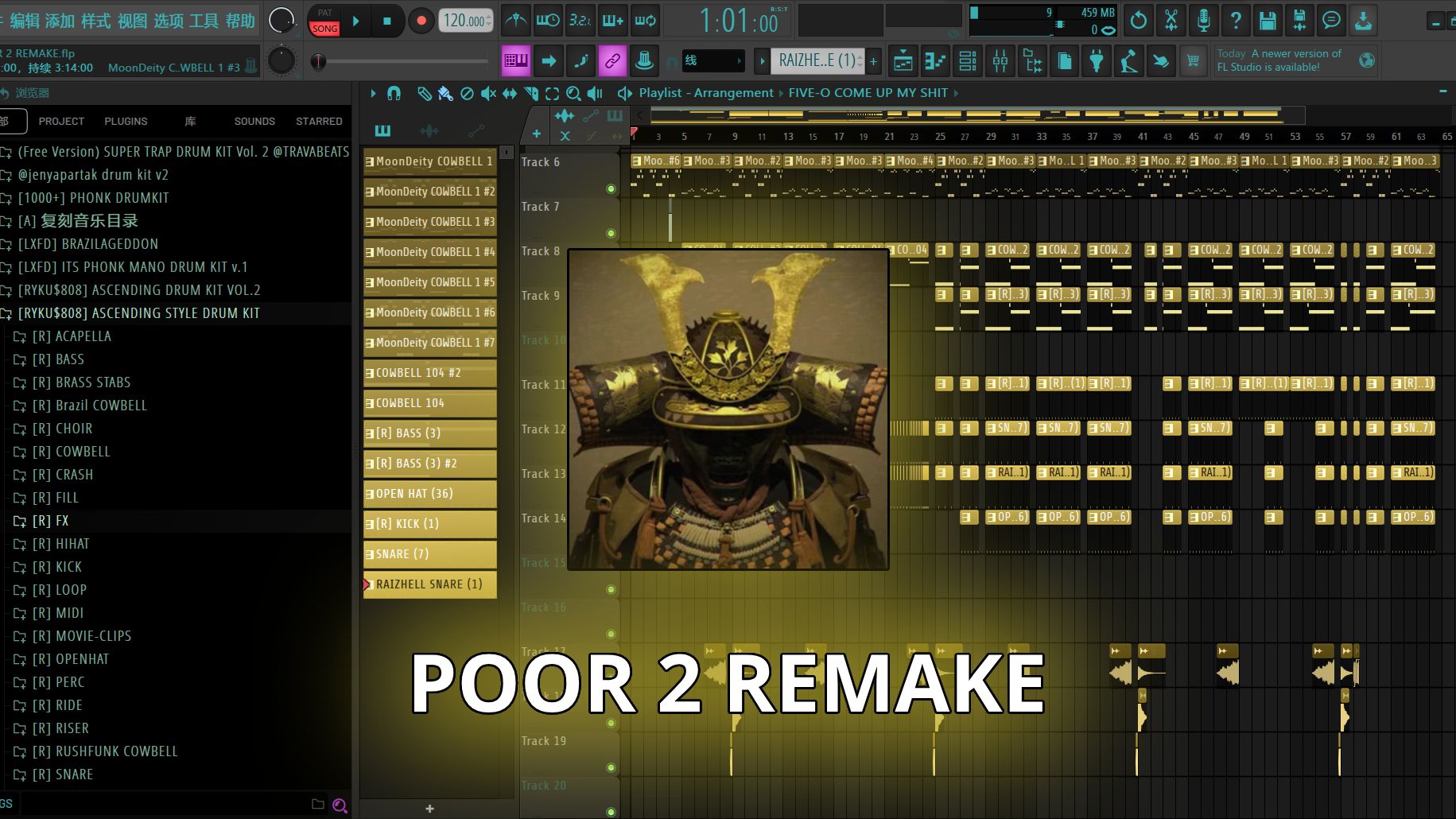Toggle the overdub (piano plus) icon
The image size is (1456, 819).
[612, 21]
